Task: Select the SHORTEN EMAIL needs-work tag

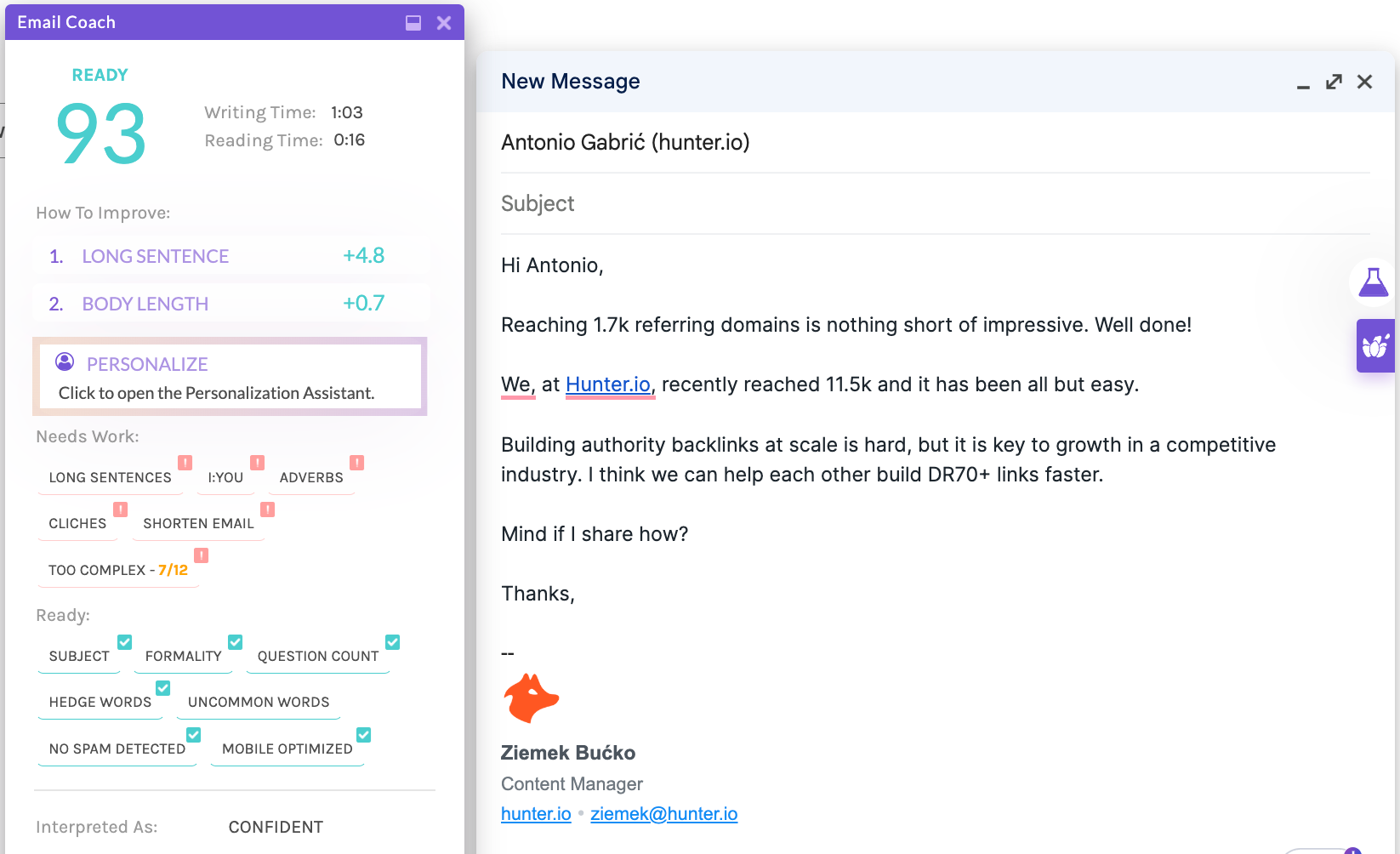Action: (x=198, y=524)
